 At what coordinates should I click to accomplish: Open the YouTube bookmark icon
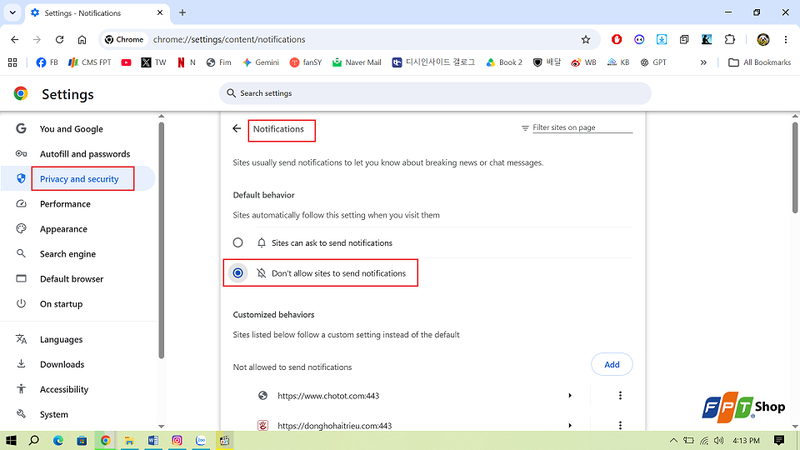126,62
